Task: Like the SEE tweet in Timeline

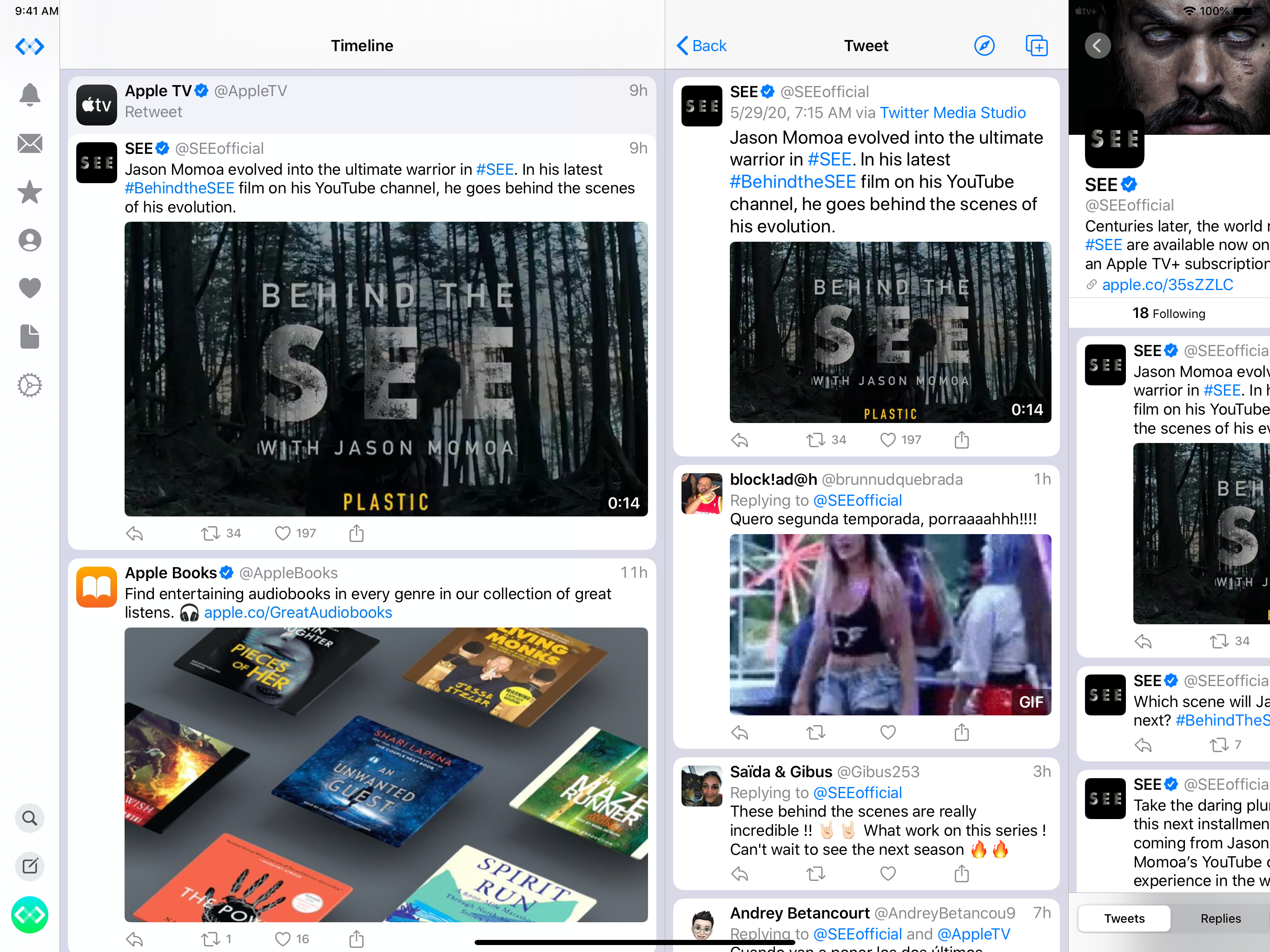Action: [283, 534]
